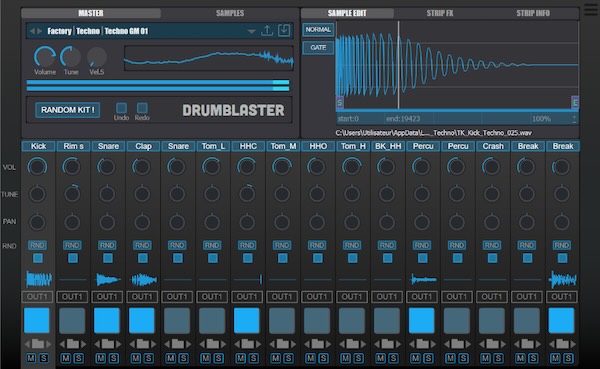Viewport: 600px width, 369px height.
Task: Open the OUT1 output selector on Tom_M strip
Action: [282, 297]
